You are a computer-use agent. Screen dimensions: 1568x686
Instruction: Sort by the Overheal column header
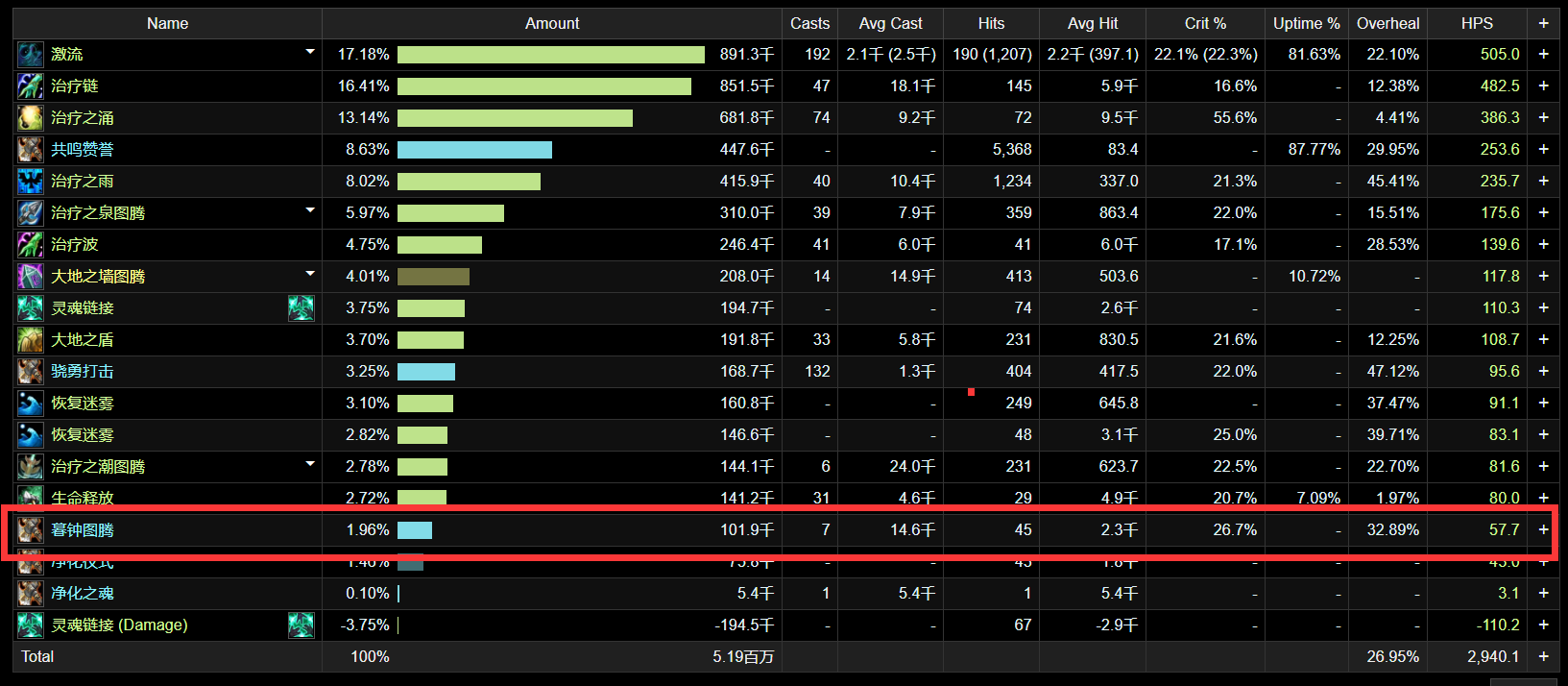(x=1387, y=23)
